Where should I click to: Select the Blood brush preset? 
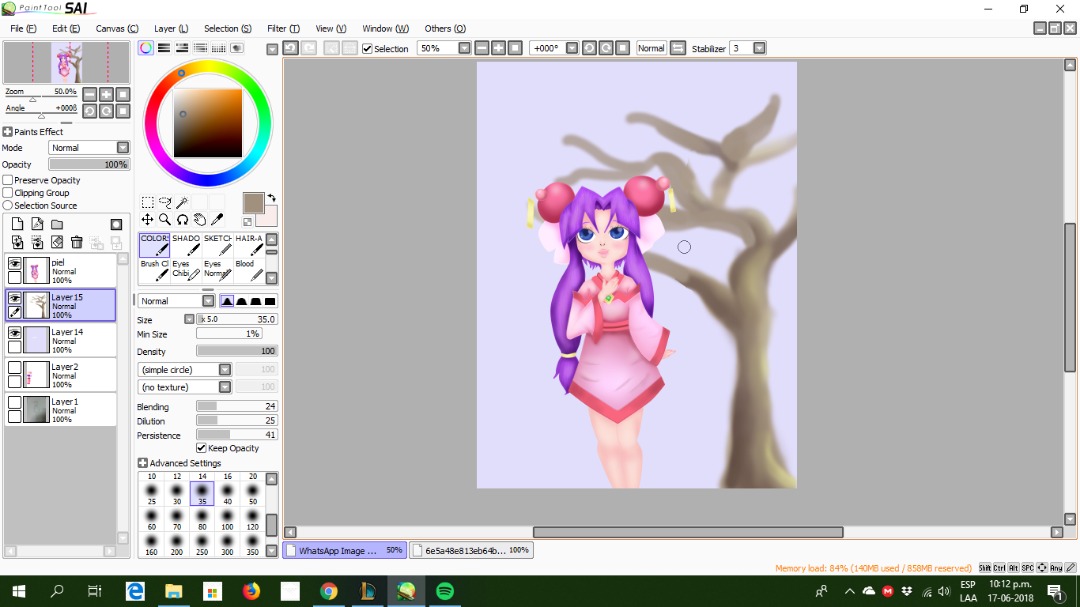click(249, 271)
